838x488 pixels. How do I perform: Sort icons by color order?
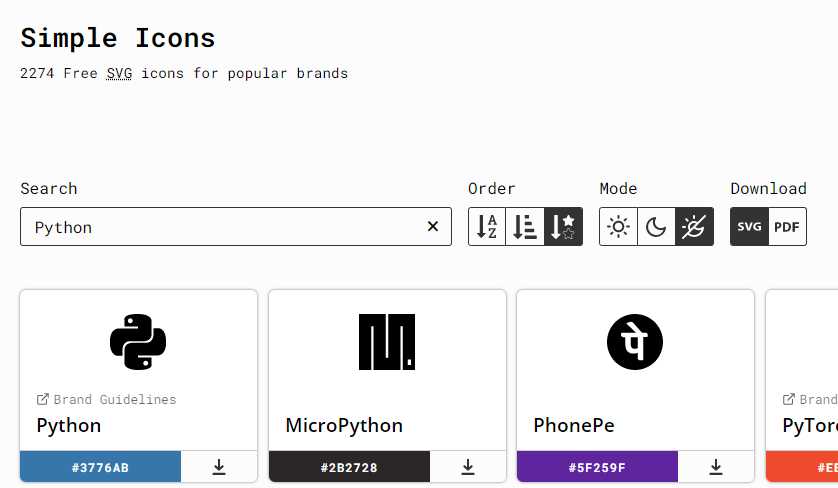click(x=525, y=227)
